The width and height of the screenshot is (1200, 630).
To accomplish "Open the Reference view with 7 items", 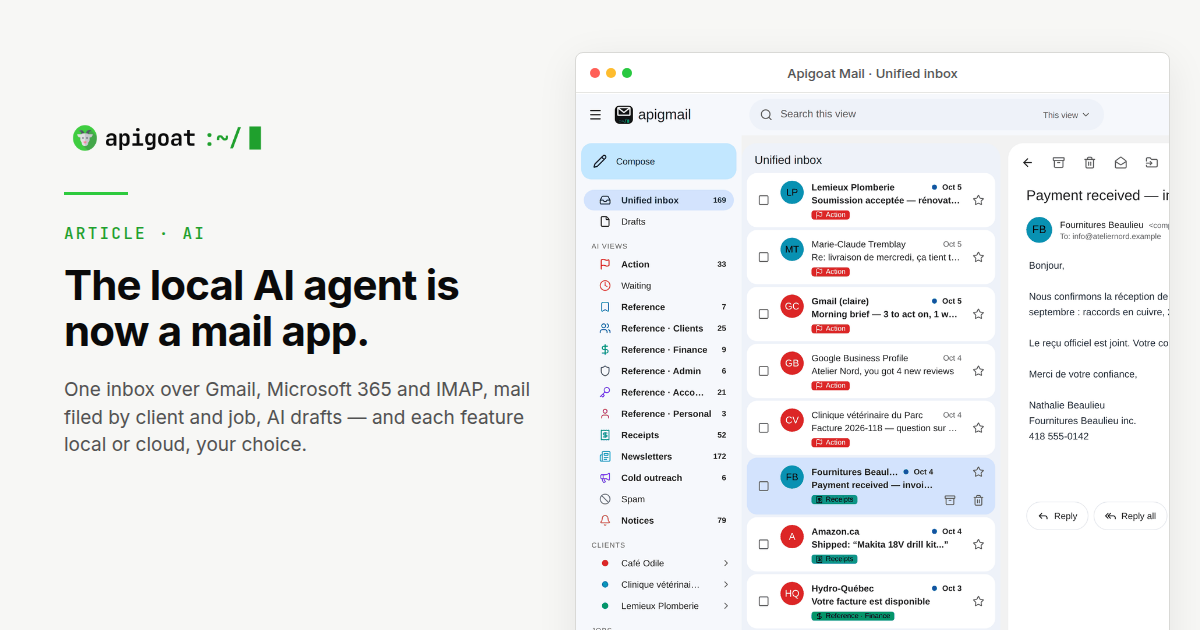I will click(x=659, y=307).
